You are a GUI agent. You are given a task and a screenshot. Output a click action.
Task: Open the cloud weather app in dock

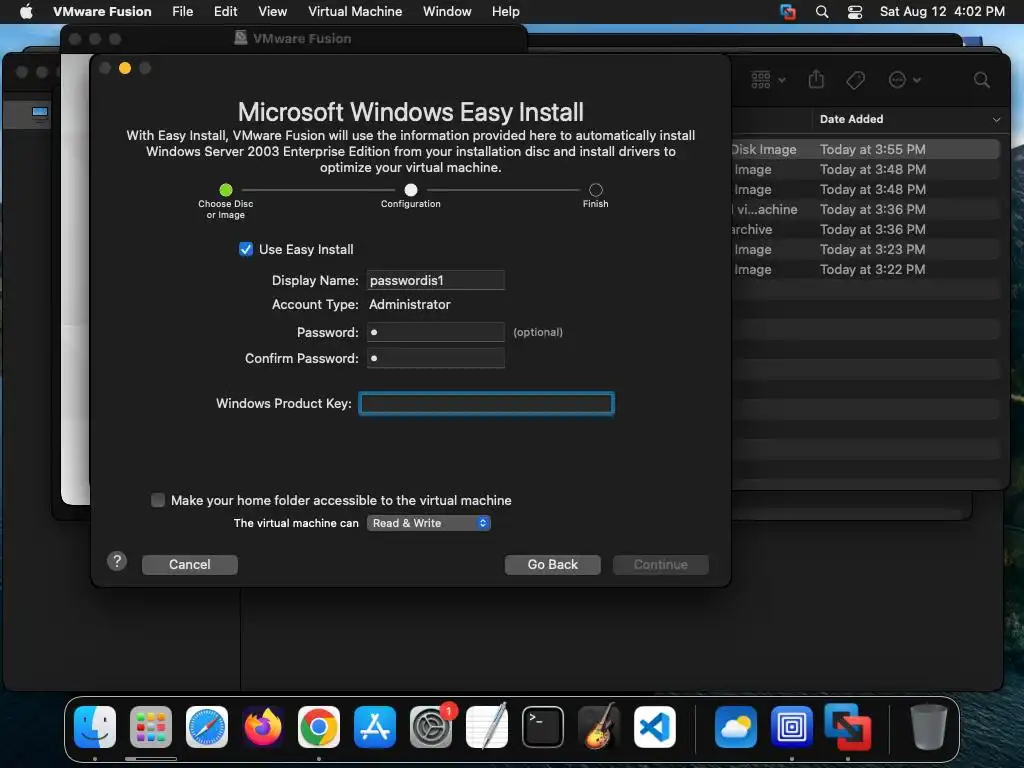coord(735,726)
